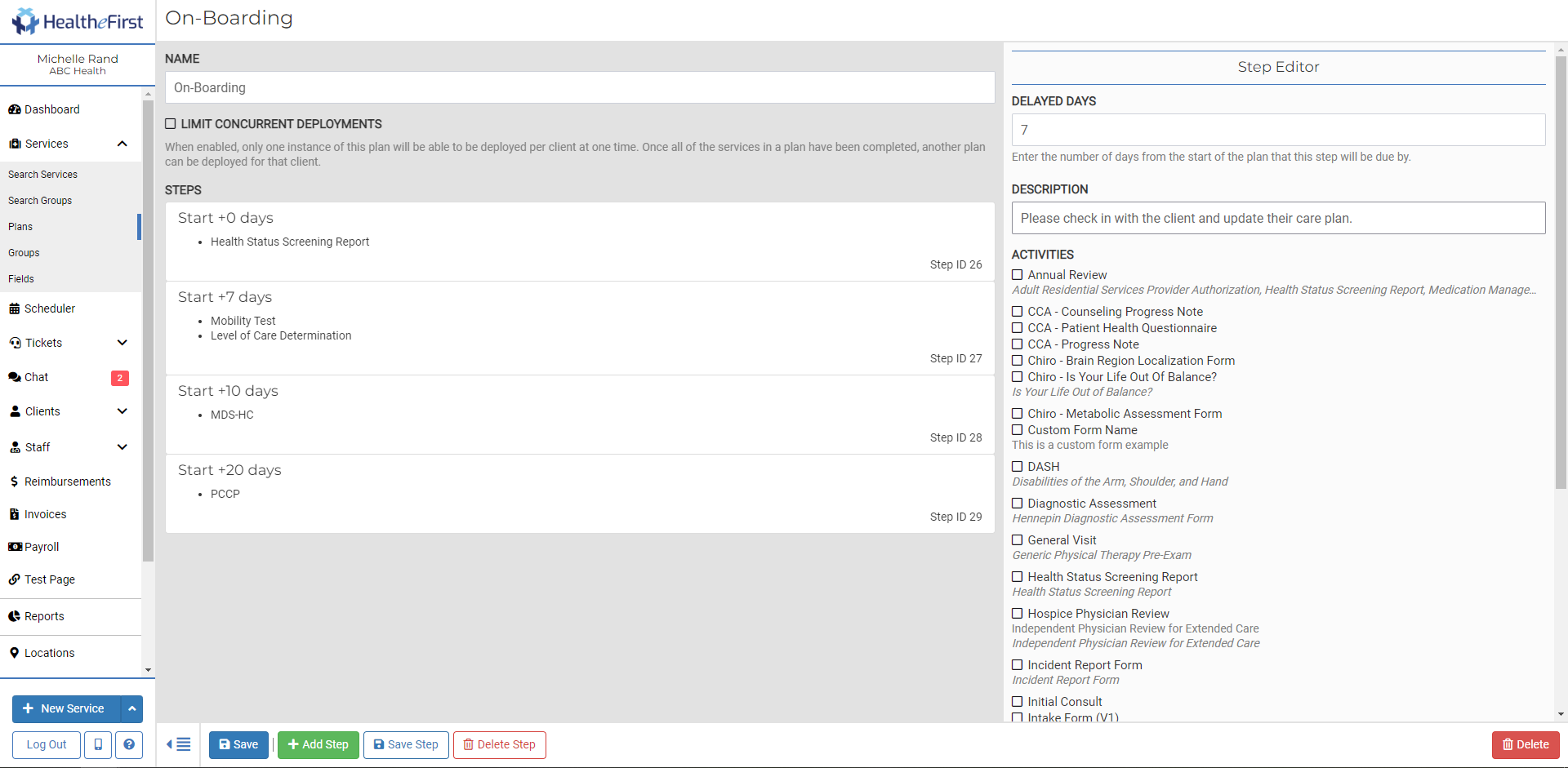Screen dimensions: 1568x768
Task: Click the Staff user icon
Action: click(15, 447)
